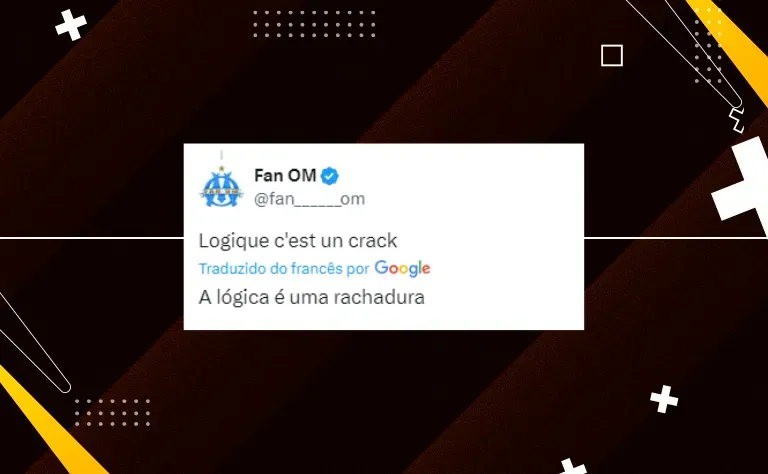Image resolution: width=768 pixels, height=474 pixels.
Task: Click the large white plus on the right edge
Action: (x=742, y=186)
